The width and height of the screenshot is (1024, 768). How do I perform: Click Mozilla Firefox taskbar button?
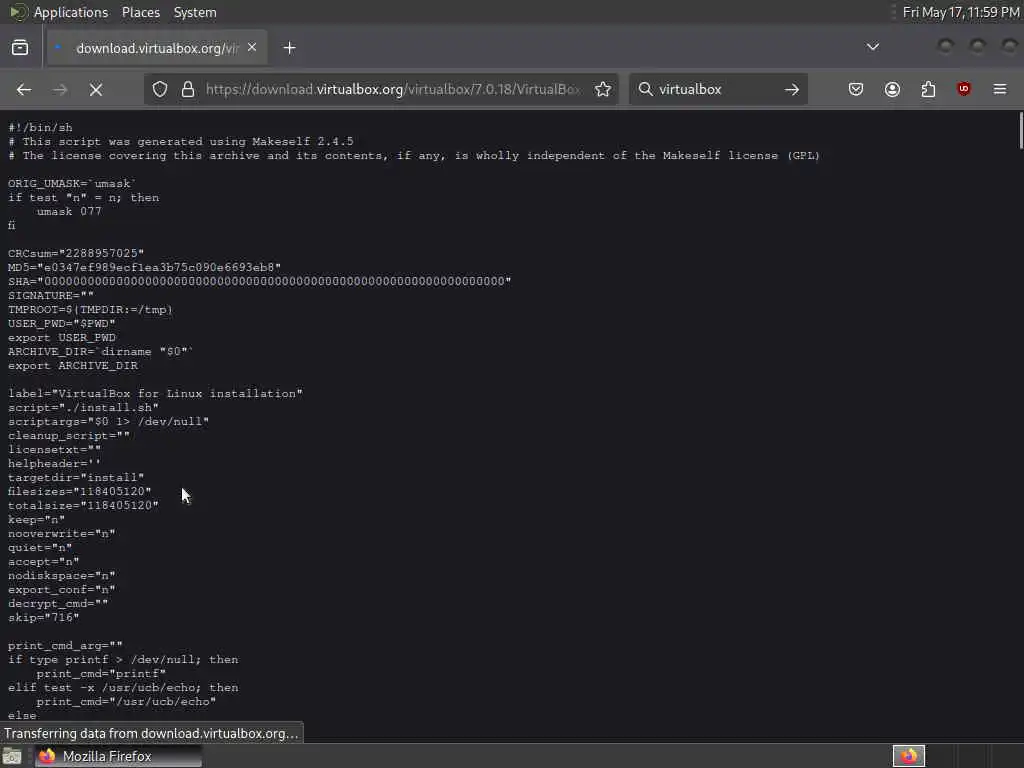[118, 756]
